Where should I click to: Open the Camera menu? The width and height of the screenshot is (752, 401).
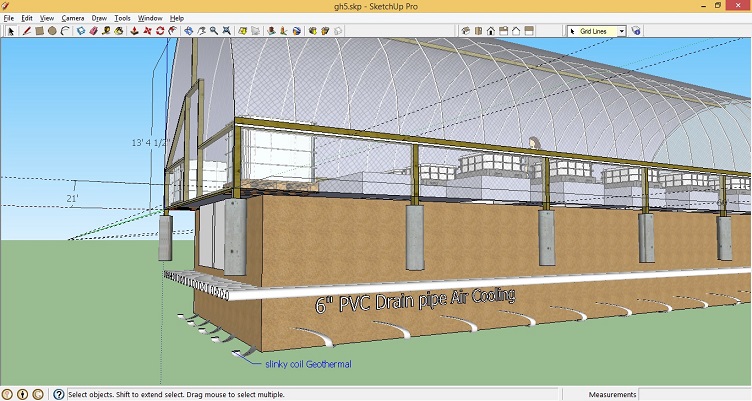[x=72, y=18]
